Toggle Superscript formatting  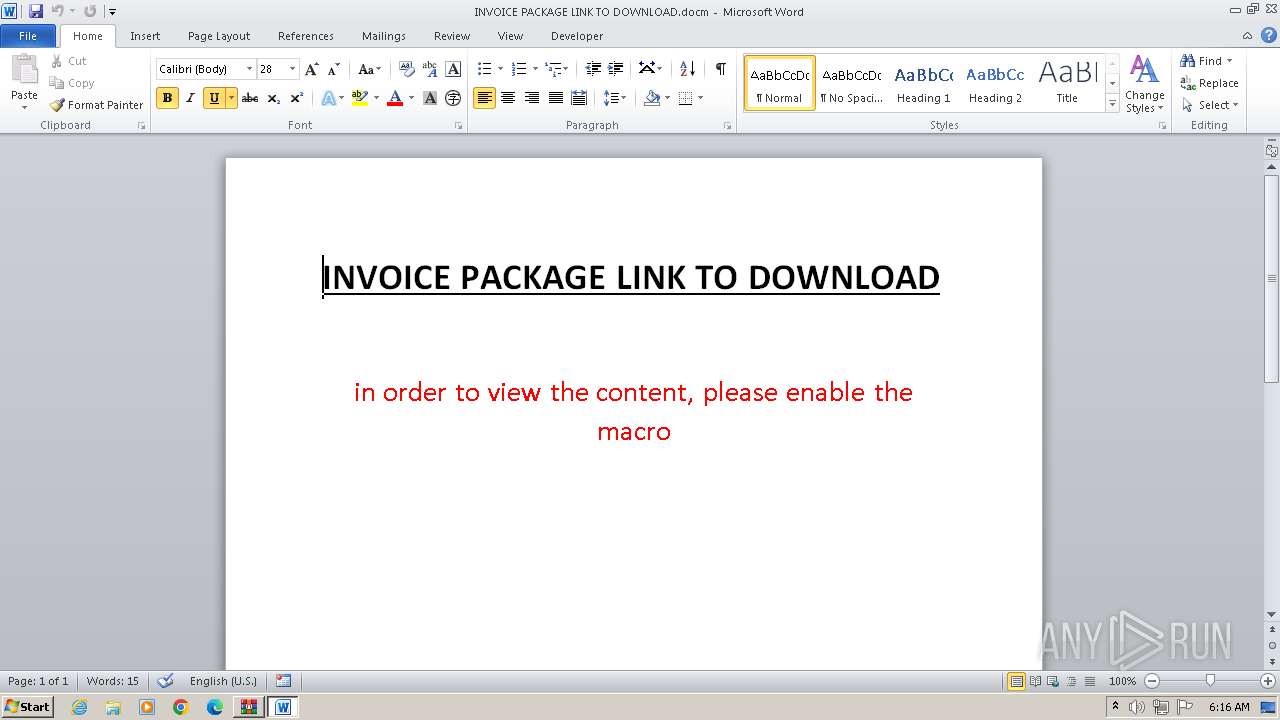tap(297, 98)
